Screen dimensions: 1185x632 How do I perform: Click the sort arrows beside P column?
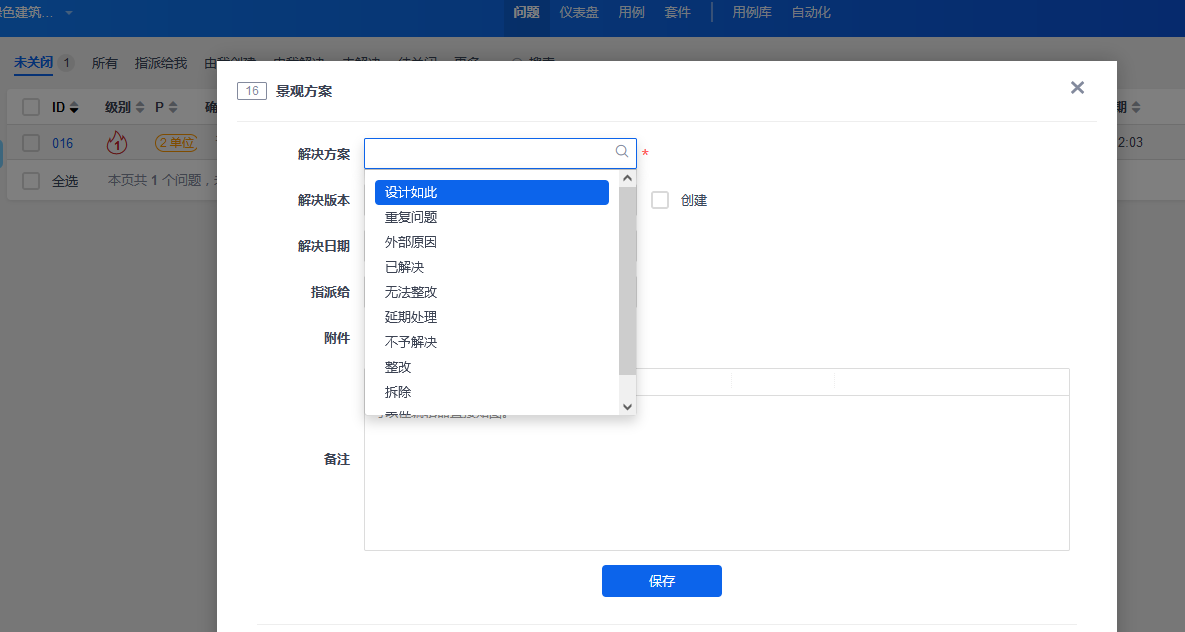tap(173, 108)
